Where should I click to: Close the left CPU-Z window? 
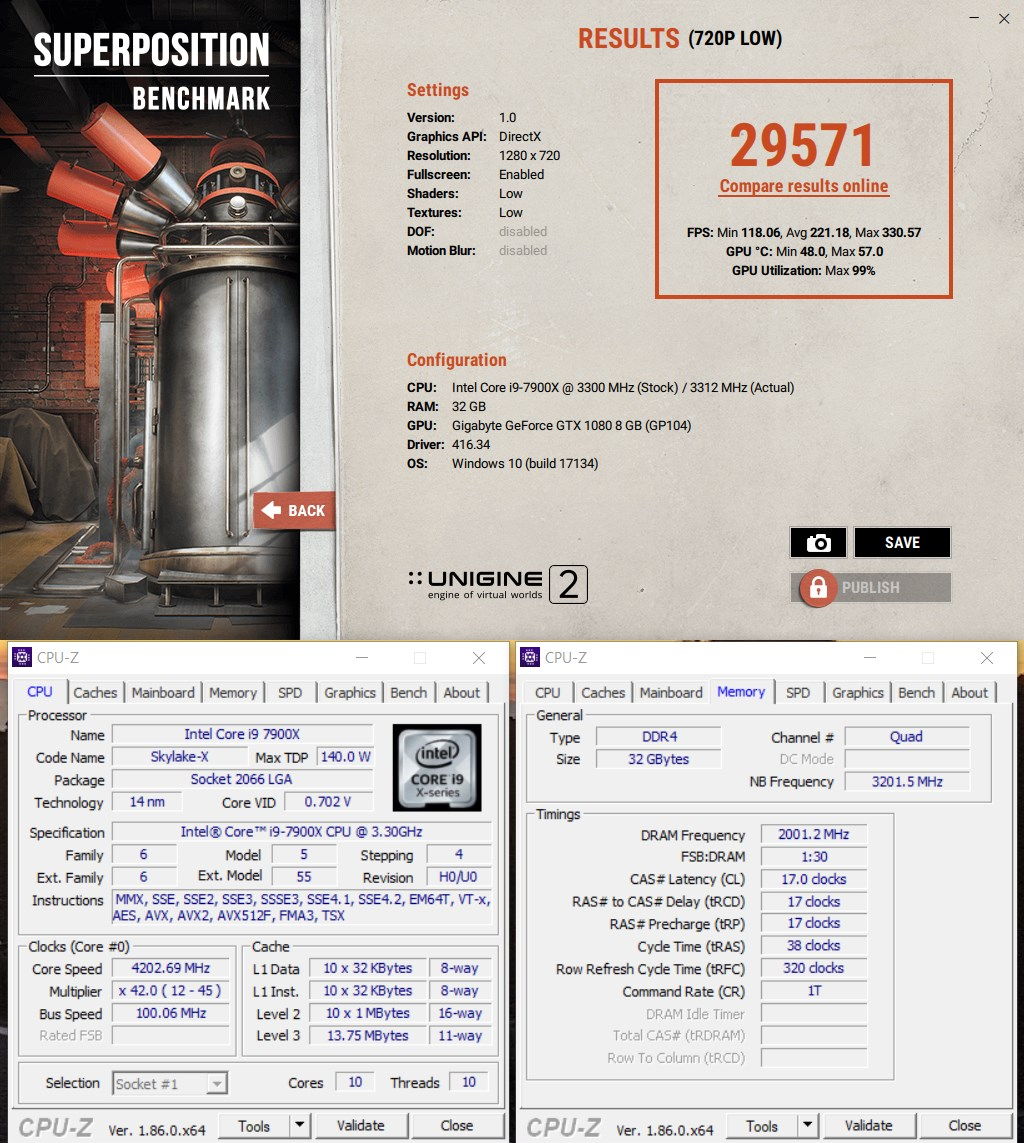tap(479, 658)
